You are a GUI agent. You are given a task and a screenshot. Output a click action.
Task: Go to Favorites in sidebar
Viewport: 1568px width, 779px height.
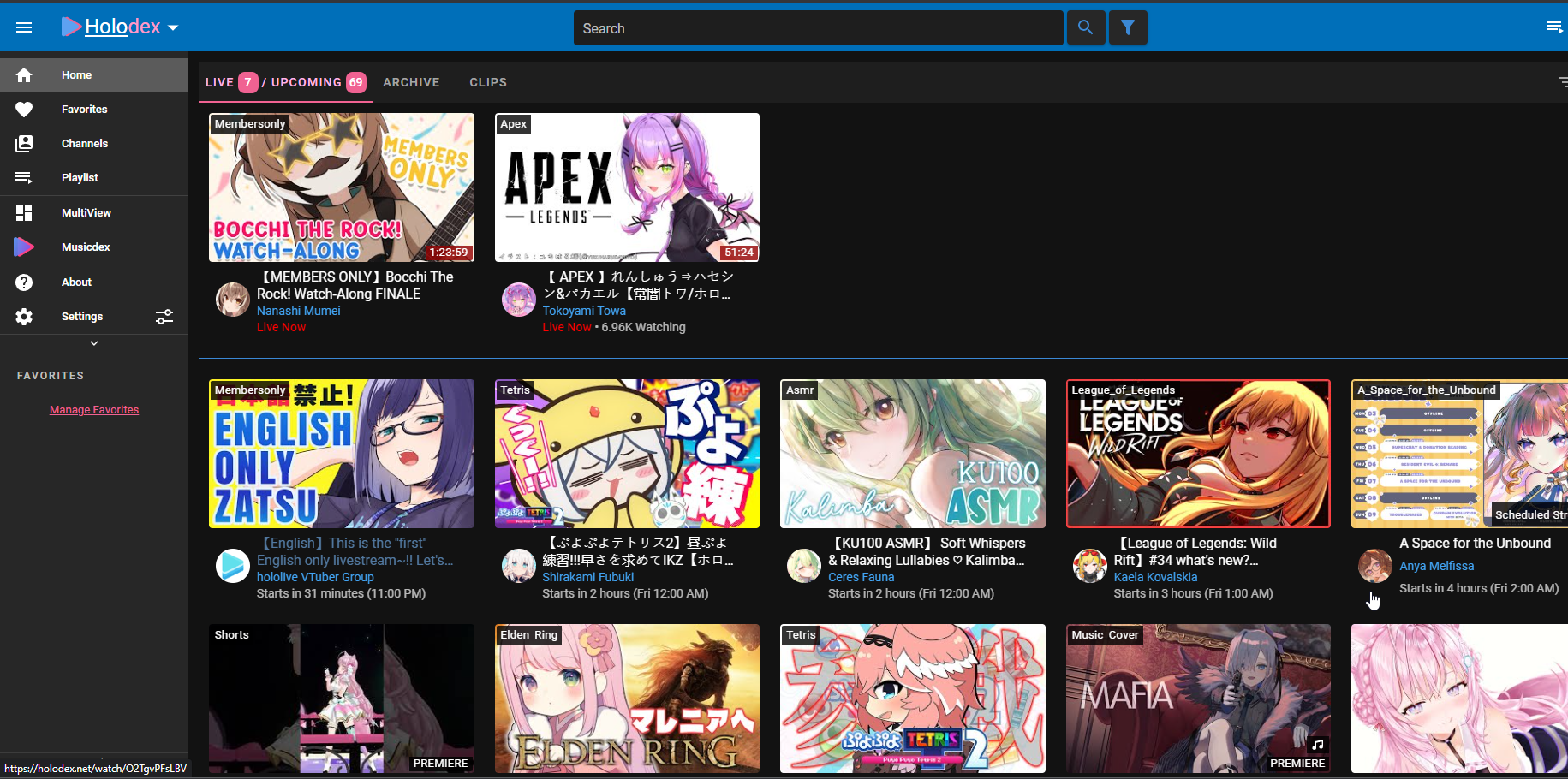pyautogui.click(x=84, y=110)
